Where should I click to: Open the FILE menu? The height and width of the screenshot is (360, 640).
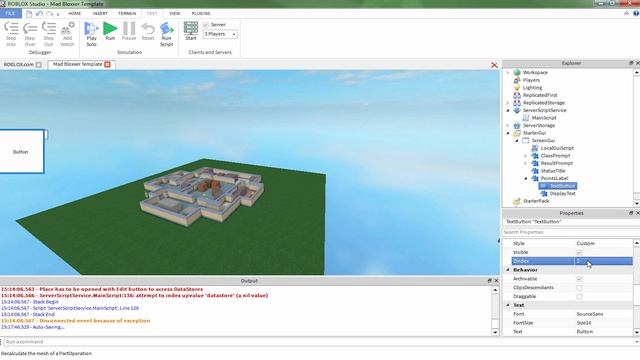point(10,13)
